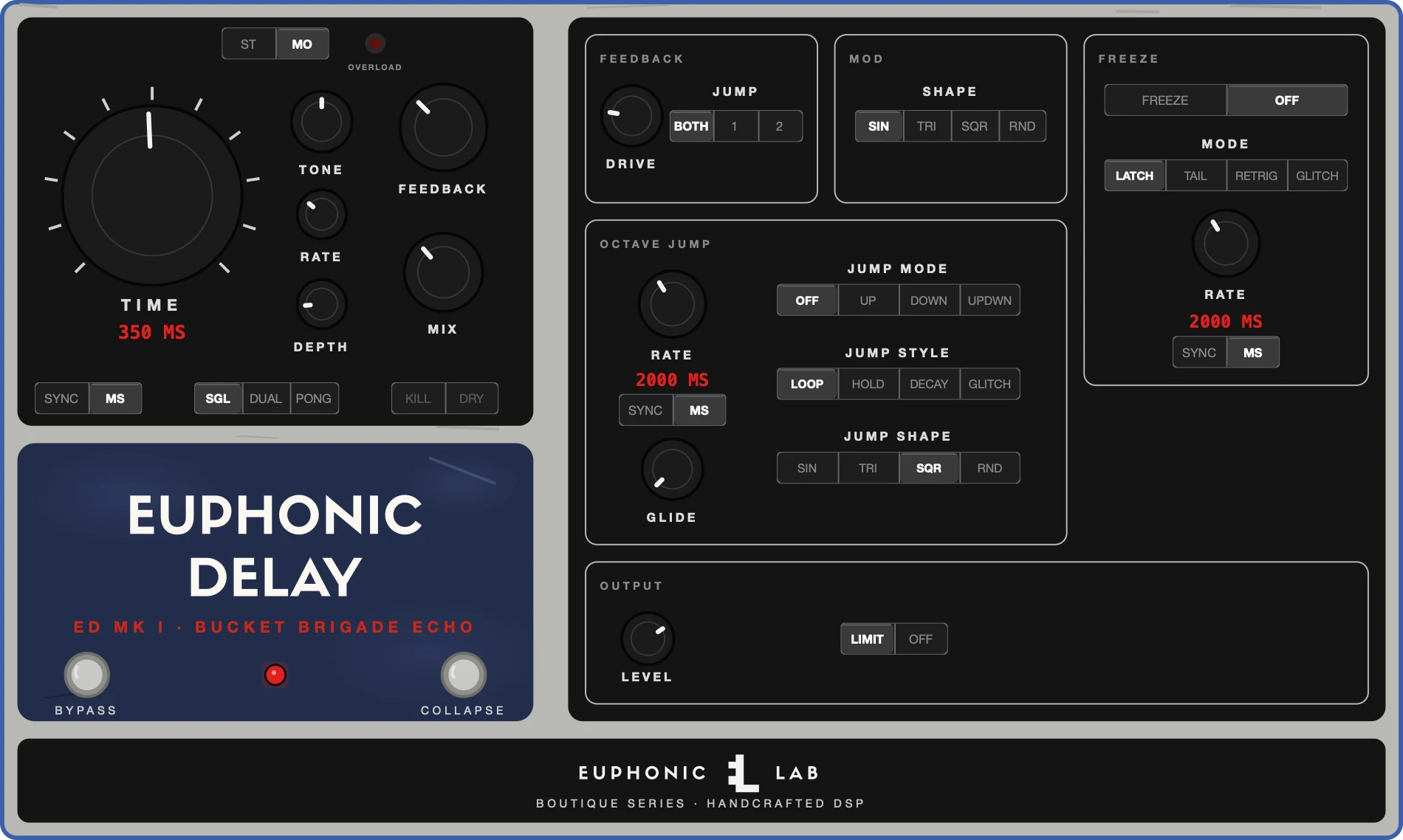Choose TRI mod shape

[927, 126]
